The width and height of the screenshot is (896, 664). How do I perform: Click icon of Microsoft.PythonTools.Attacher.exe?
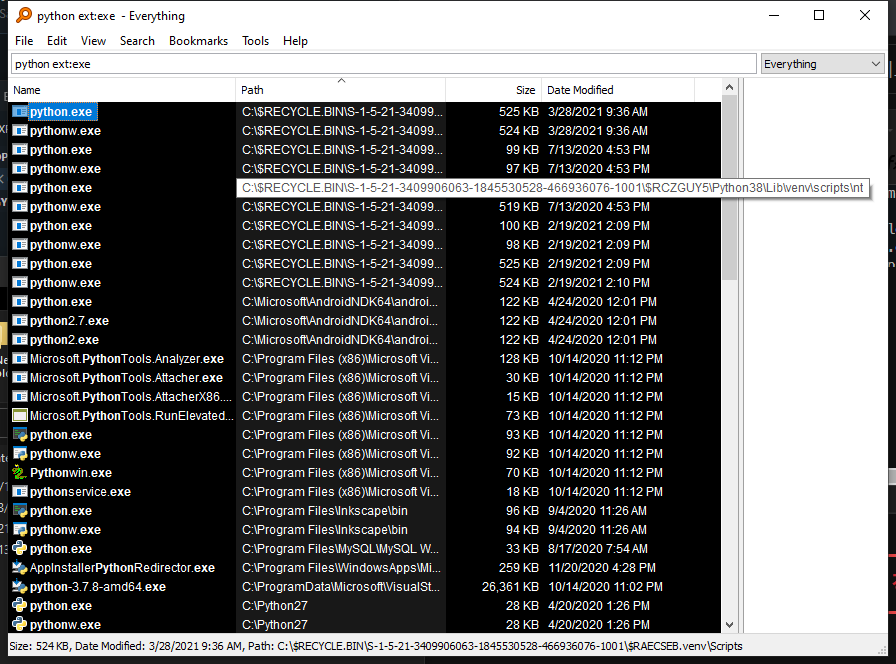[19, 377]
